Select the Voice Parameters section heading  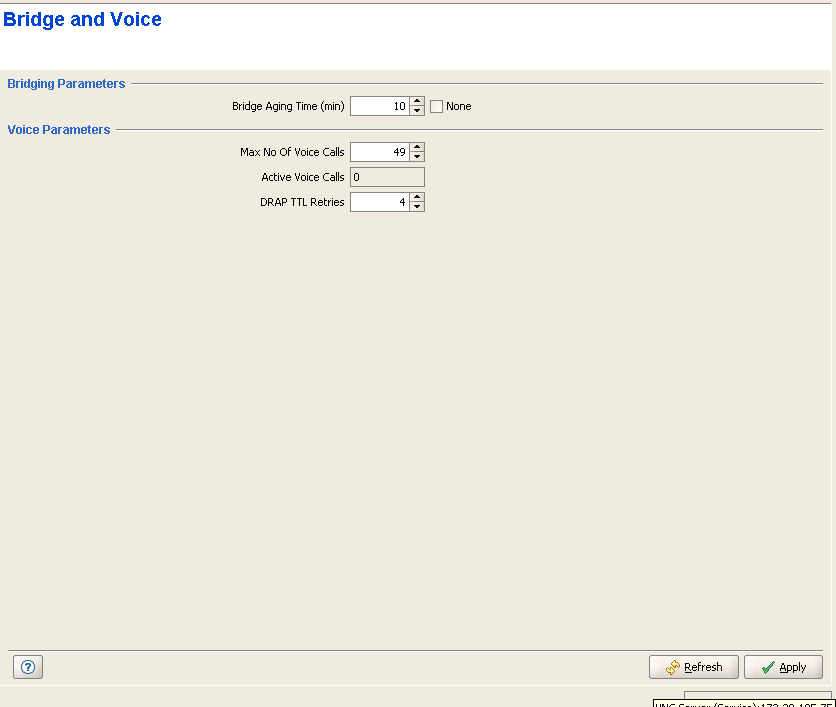pos(58,130)
